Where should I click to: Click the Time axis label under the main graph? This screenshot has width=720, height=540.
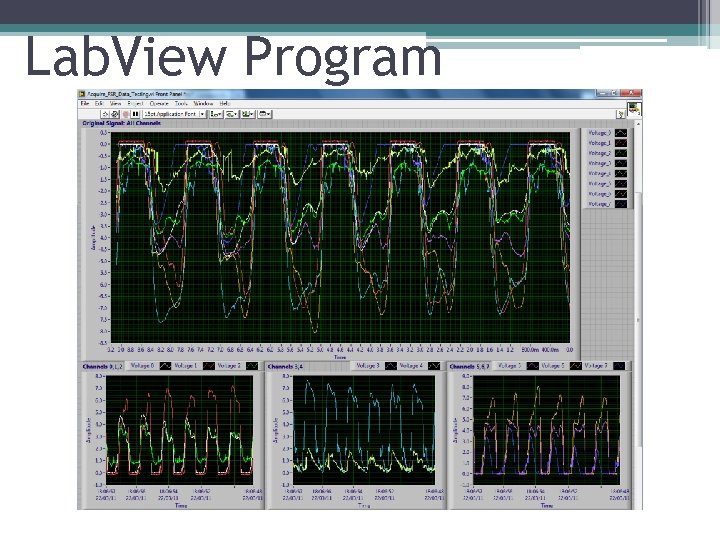tap(340, 357)
